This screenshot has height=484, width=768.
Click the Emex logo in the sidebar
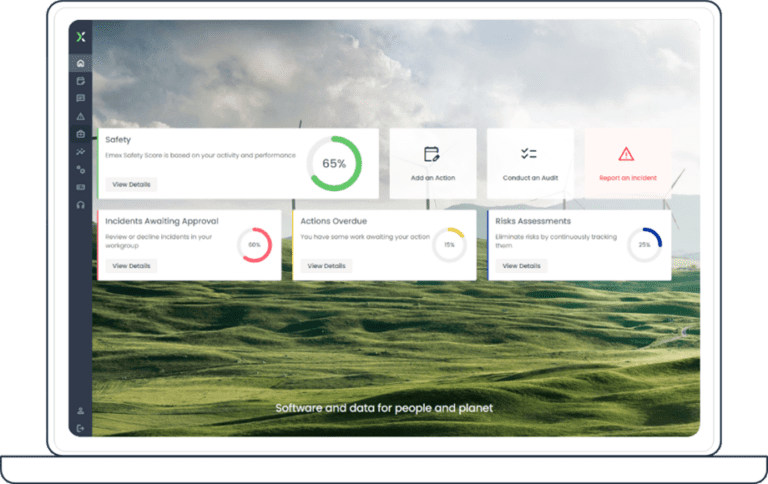click(80, 37)
